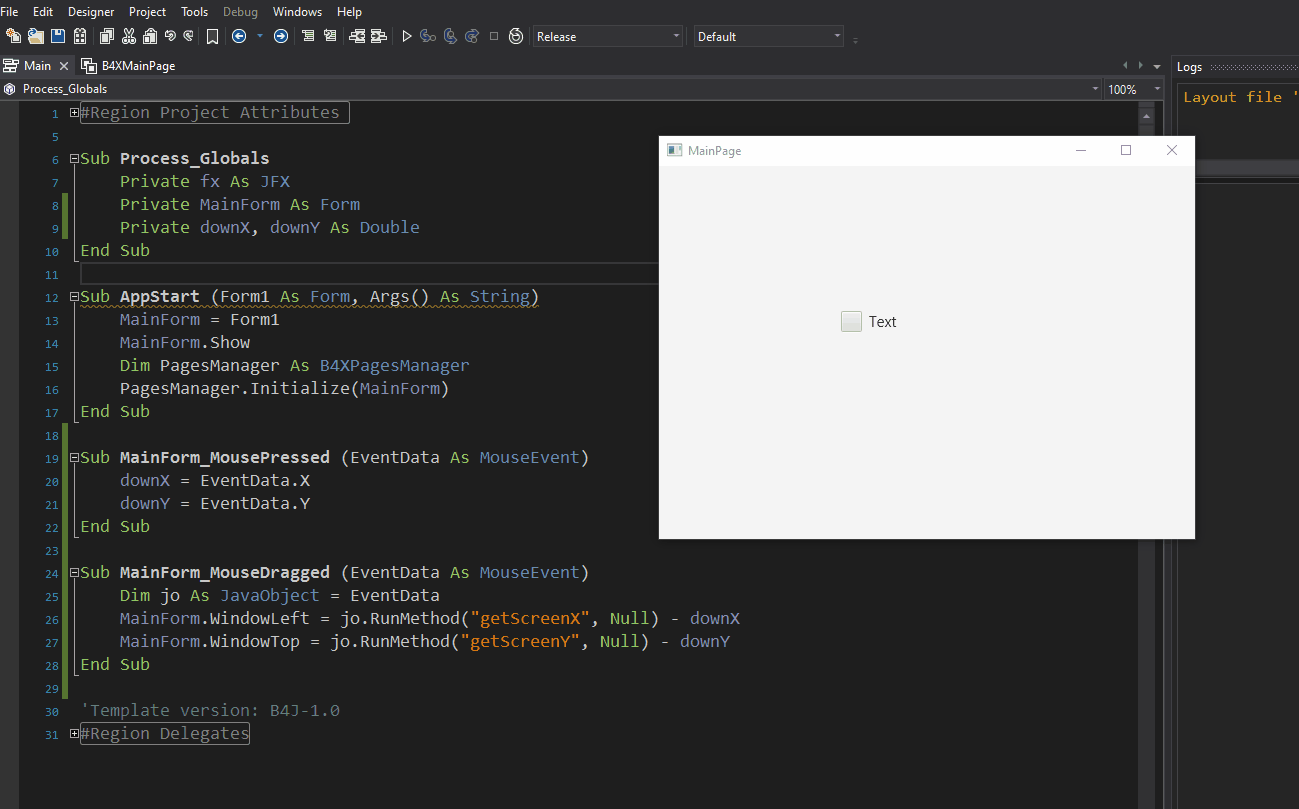Create a new project

(15, 36)
